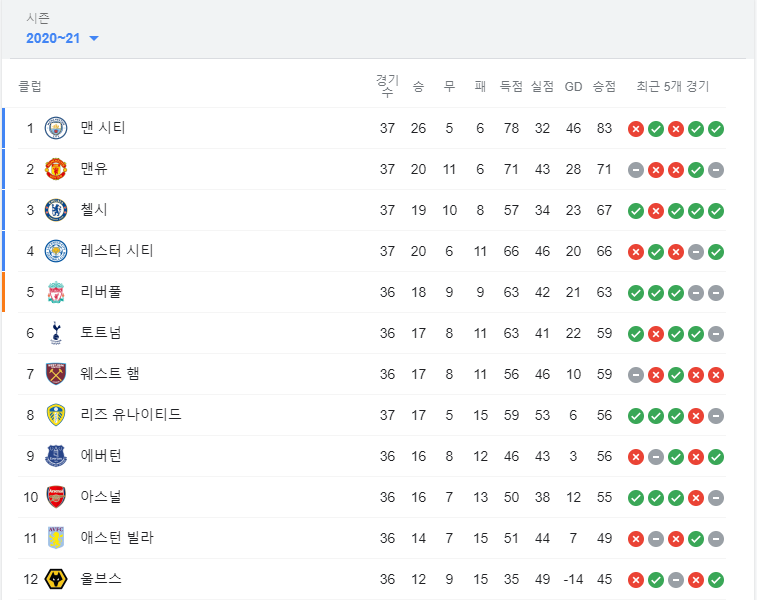757x600 pixels.
Task: Click the 최근 5개 경기 column header
Action: click(673, 86)
